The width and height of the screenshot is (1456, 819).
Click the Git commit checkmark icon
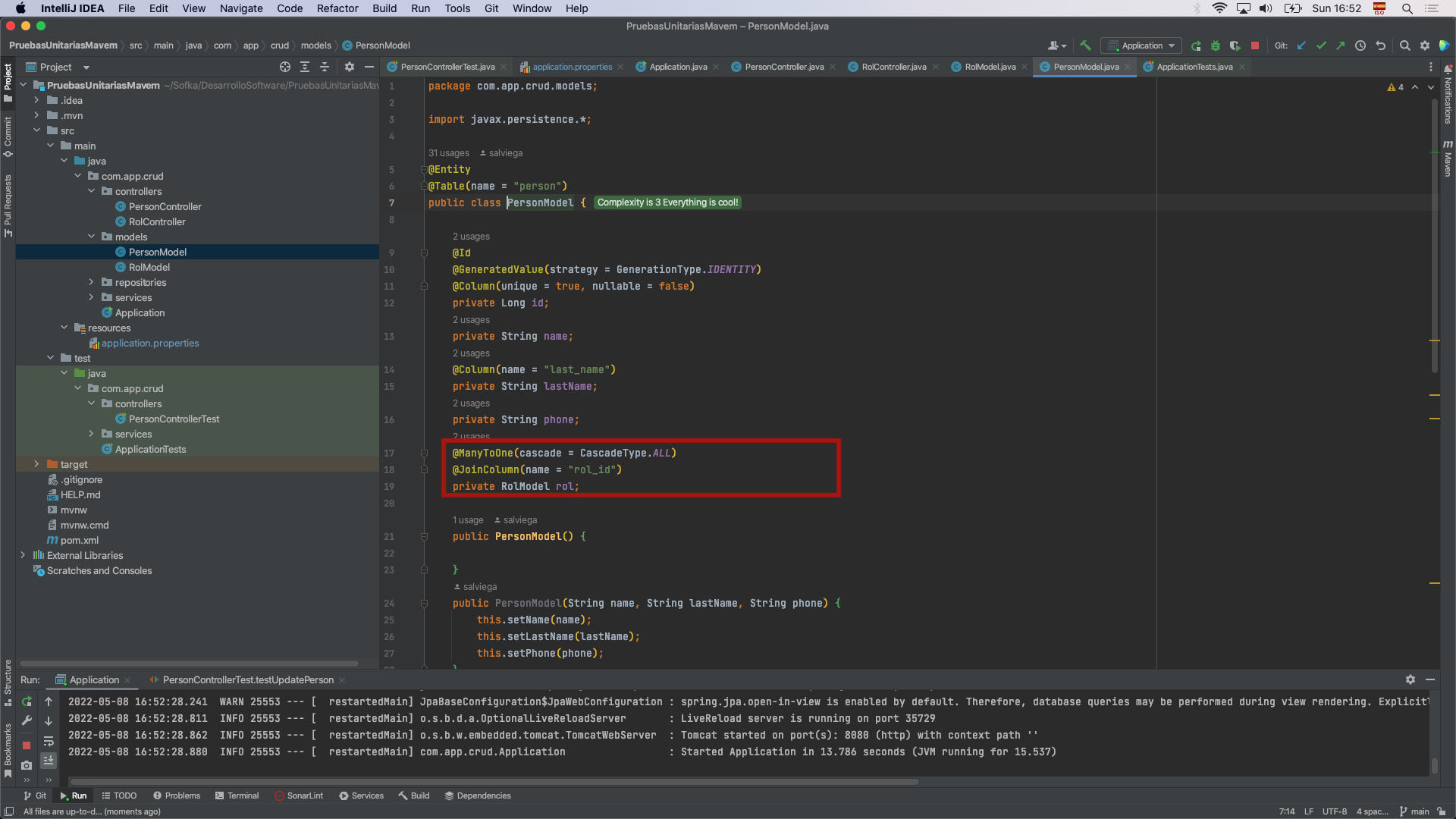1321,45
